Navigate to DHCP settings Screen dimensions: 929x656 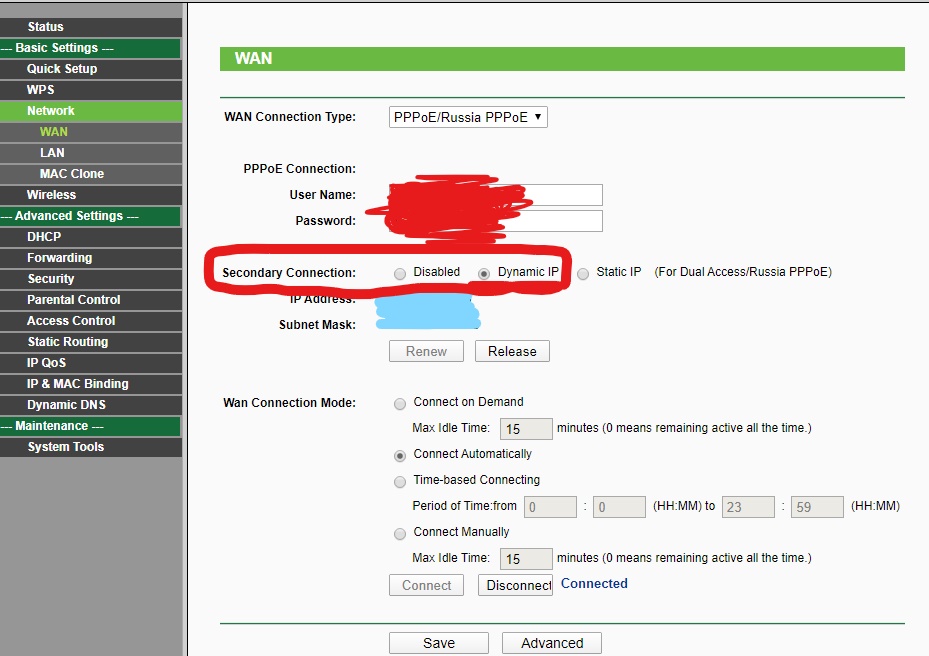coord(44,237)
